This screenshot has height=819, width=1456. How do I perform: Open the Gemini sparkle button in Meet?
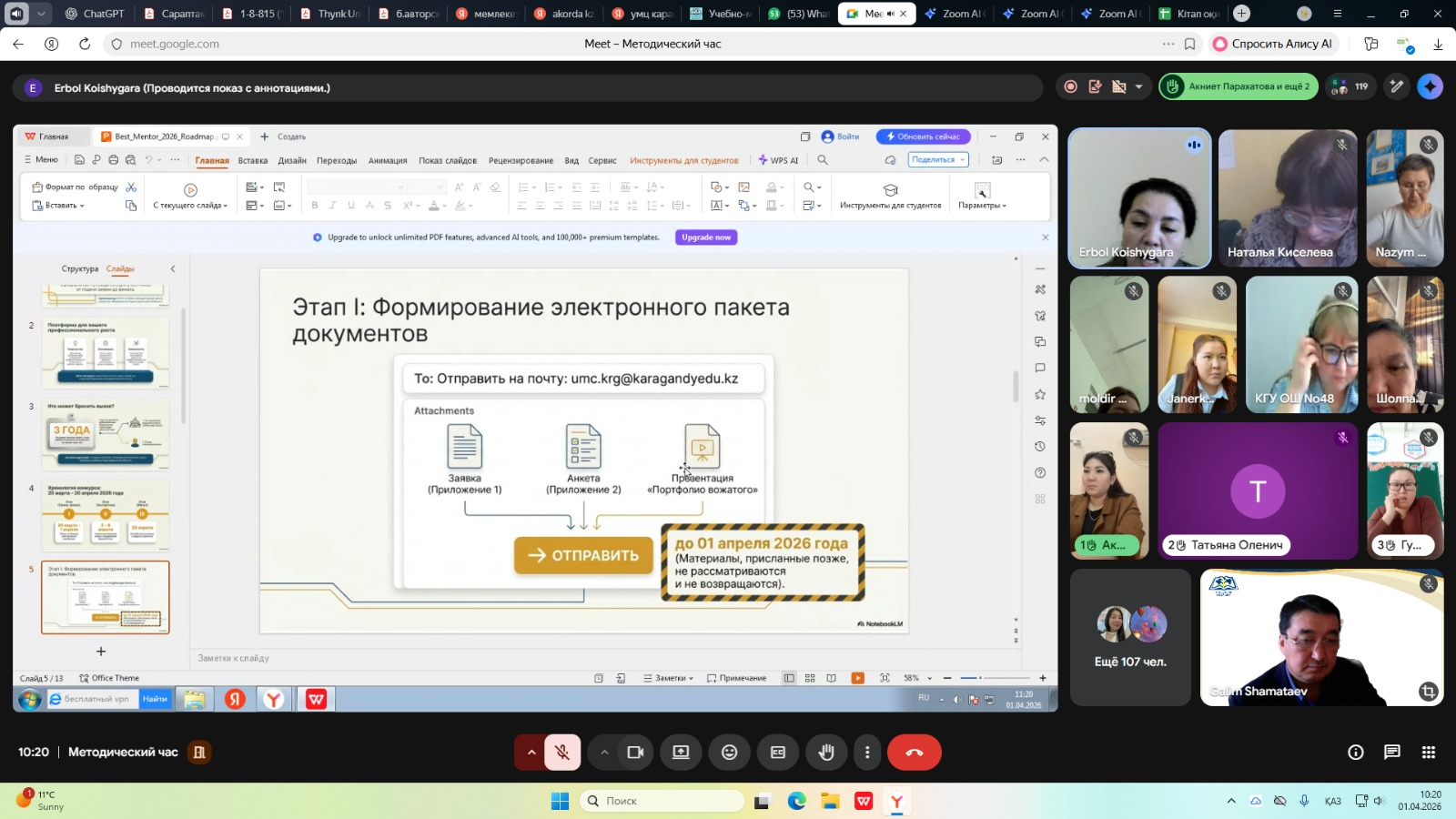tap(1430, 86)
